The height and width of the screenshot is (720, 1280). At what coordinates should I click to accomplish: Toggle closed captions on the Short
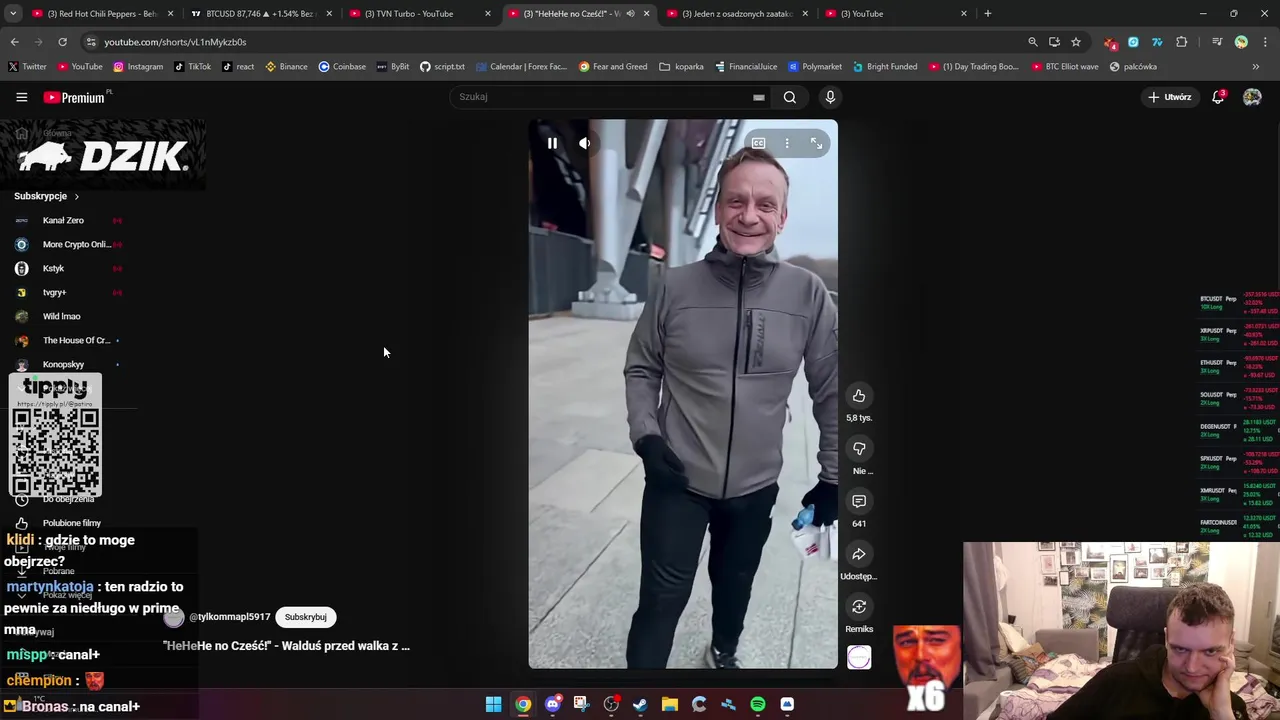click(x=758, y=143)
